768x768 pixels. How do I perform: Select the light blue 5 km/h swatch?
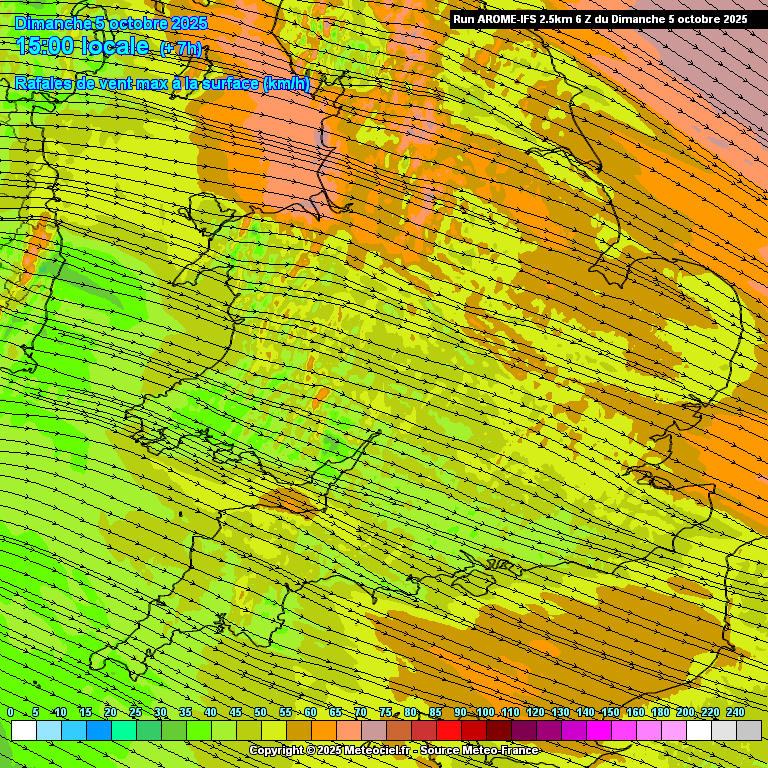coord(49,731)
